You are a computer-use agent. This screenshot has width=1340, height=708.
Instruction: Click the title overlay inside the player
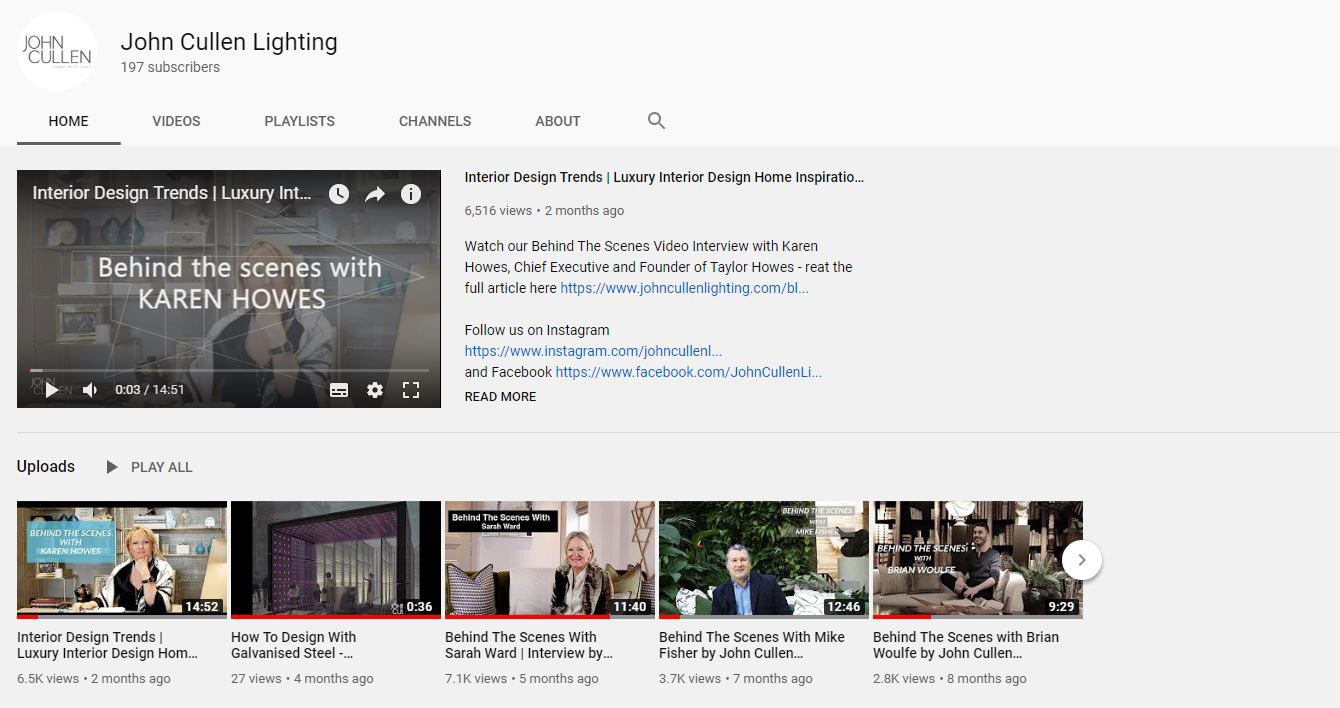coord(172,193)
